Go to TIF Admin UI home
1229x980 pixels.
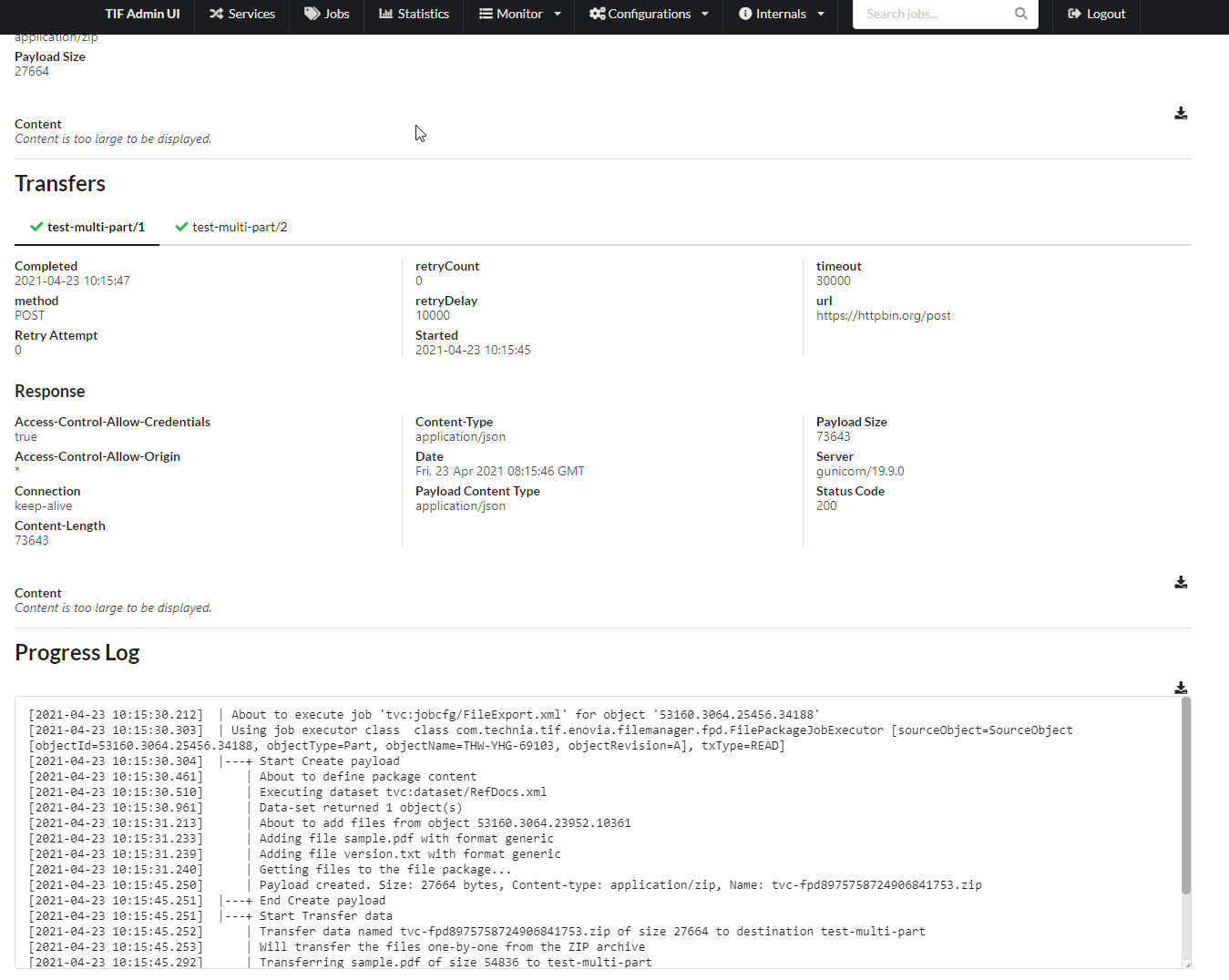142,14
